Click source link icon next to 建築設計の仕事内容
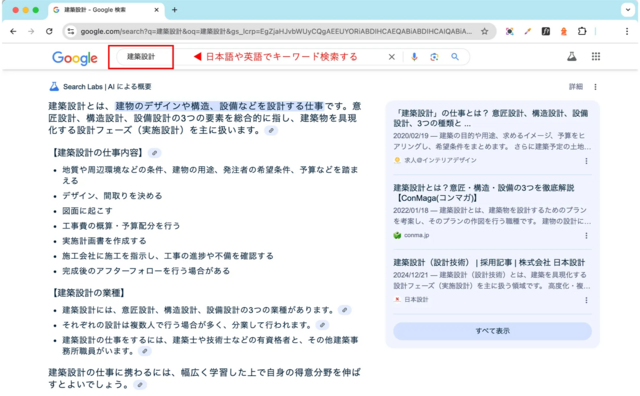The image size is (640, 396). pyautogui.click(x=154, y=153)
